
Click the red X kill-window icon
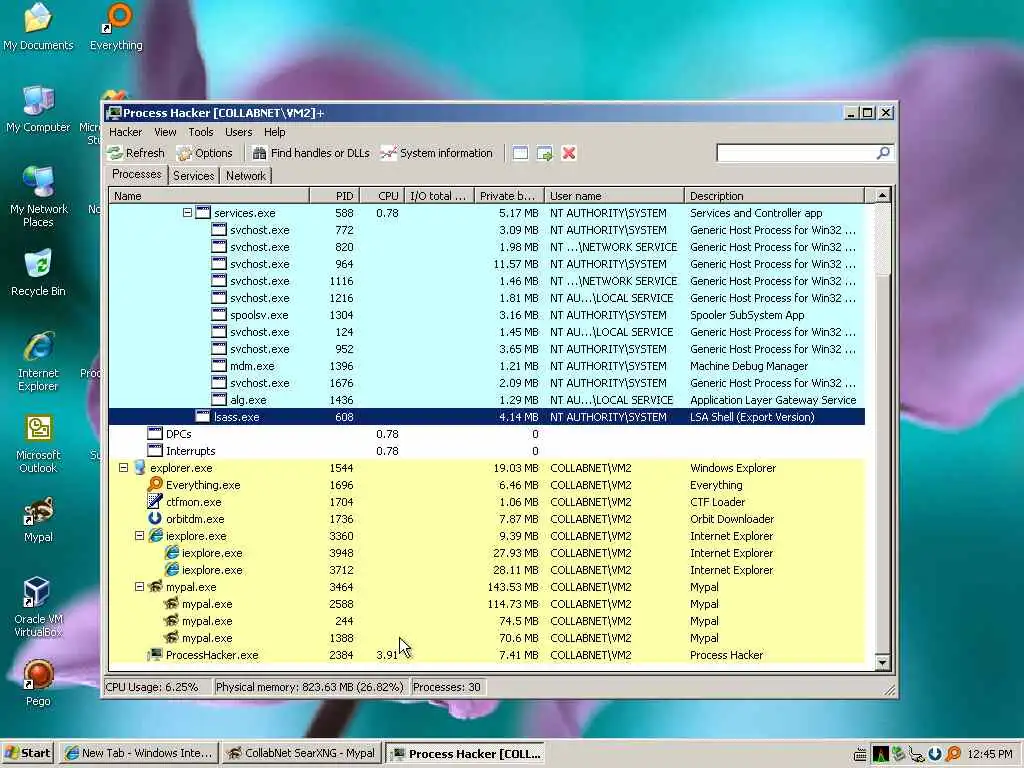(569, 153)
